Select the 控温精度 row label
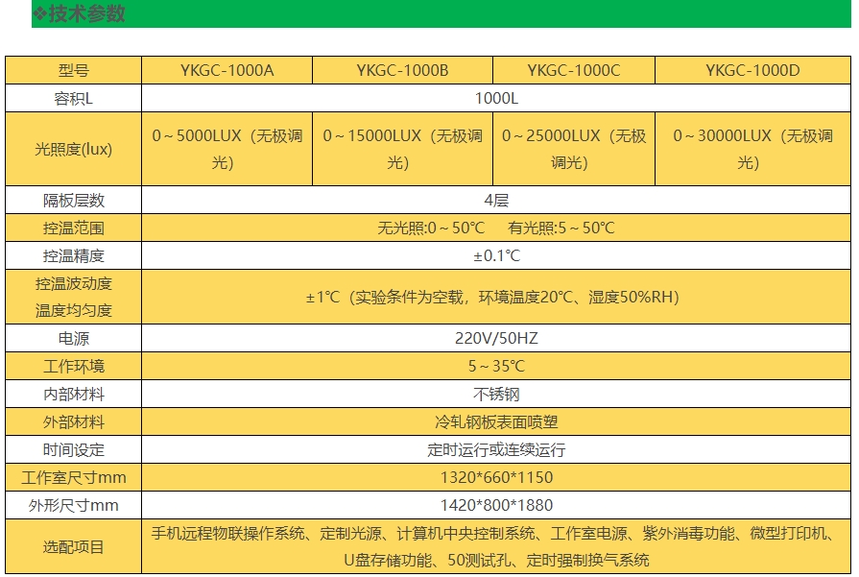The height and width of the screenshot is (577, 859). click(x=73, y=256)
